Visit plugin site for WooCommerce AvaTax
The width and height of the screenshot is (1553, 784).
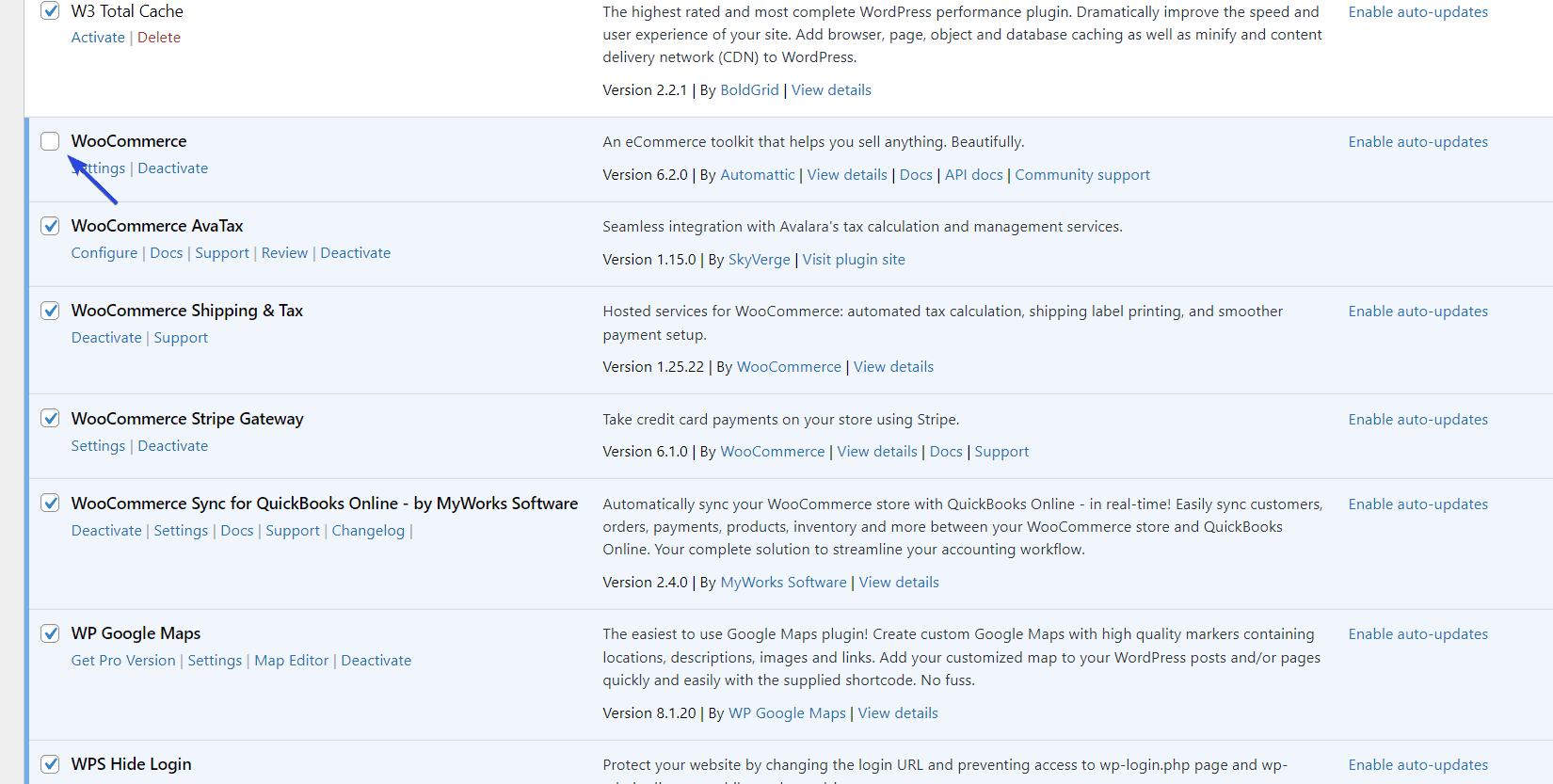pos(853,260)
